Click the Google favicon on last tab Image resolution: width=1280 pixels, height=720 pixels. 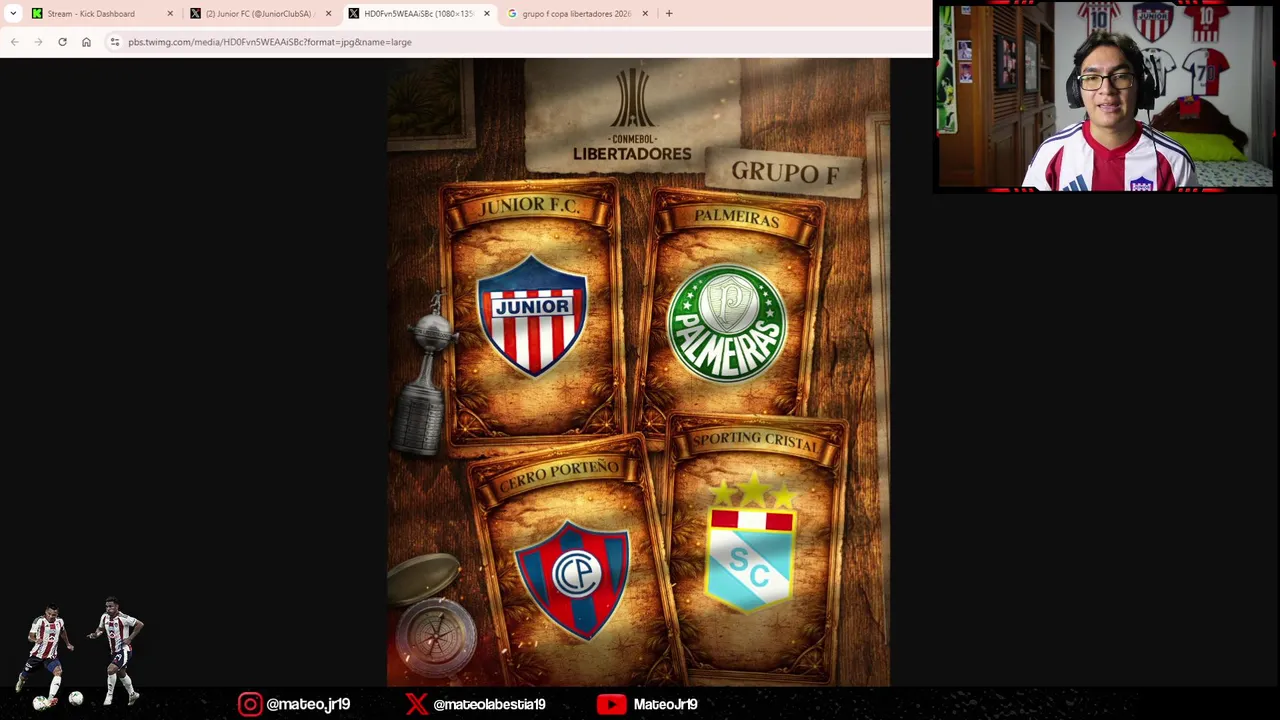point(512,14)
